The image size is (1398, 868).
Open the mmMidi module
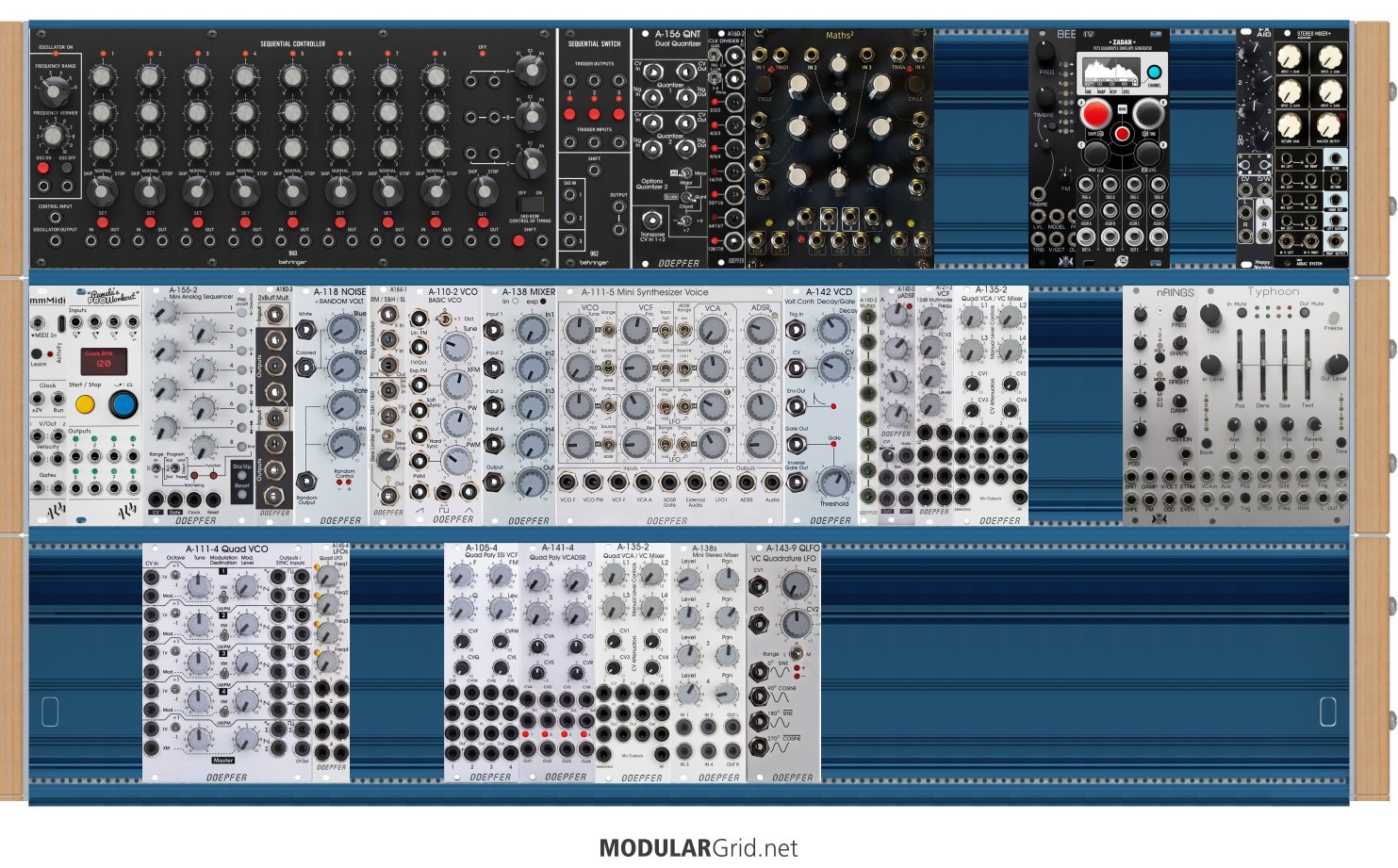48,405
